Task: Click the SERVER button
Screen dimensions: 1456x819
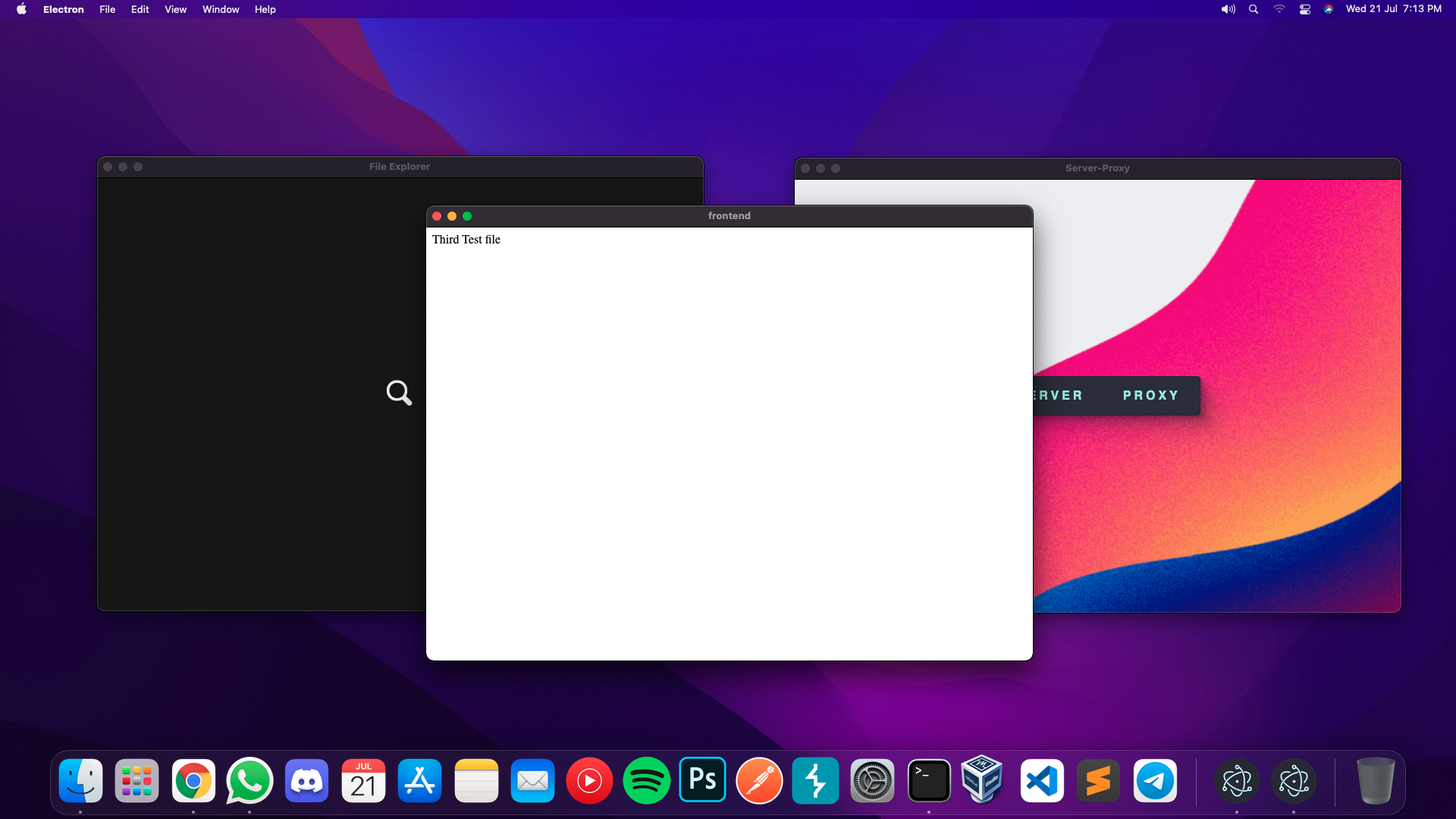Action: (1059, 396)
